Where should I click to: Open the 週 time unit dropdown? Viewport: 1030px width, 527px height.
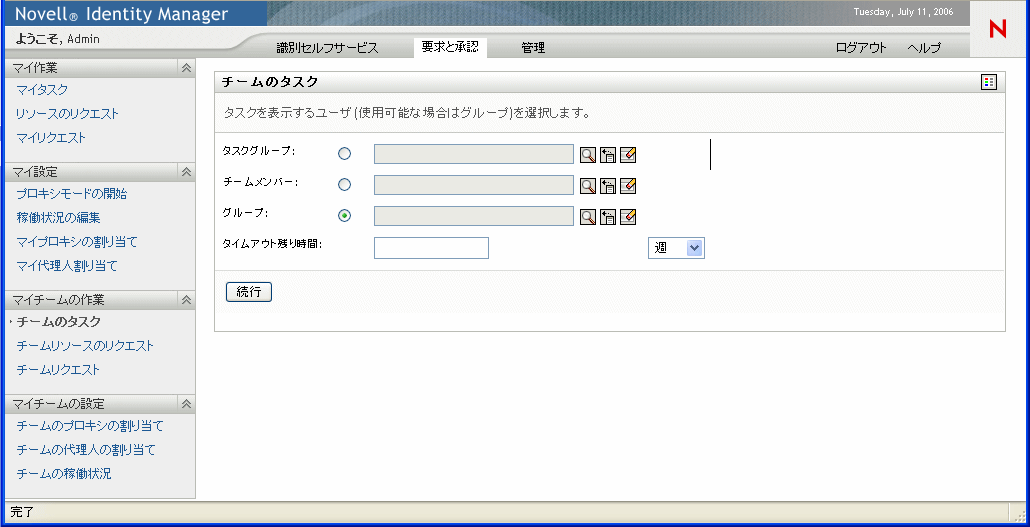click(x=676, y=248)
